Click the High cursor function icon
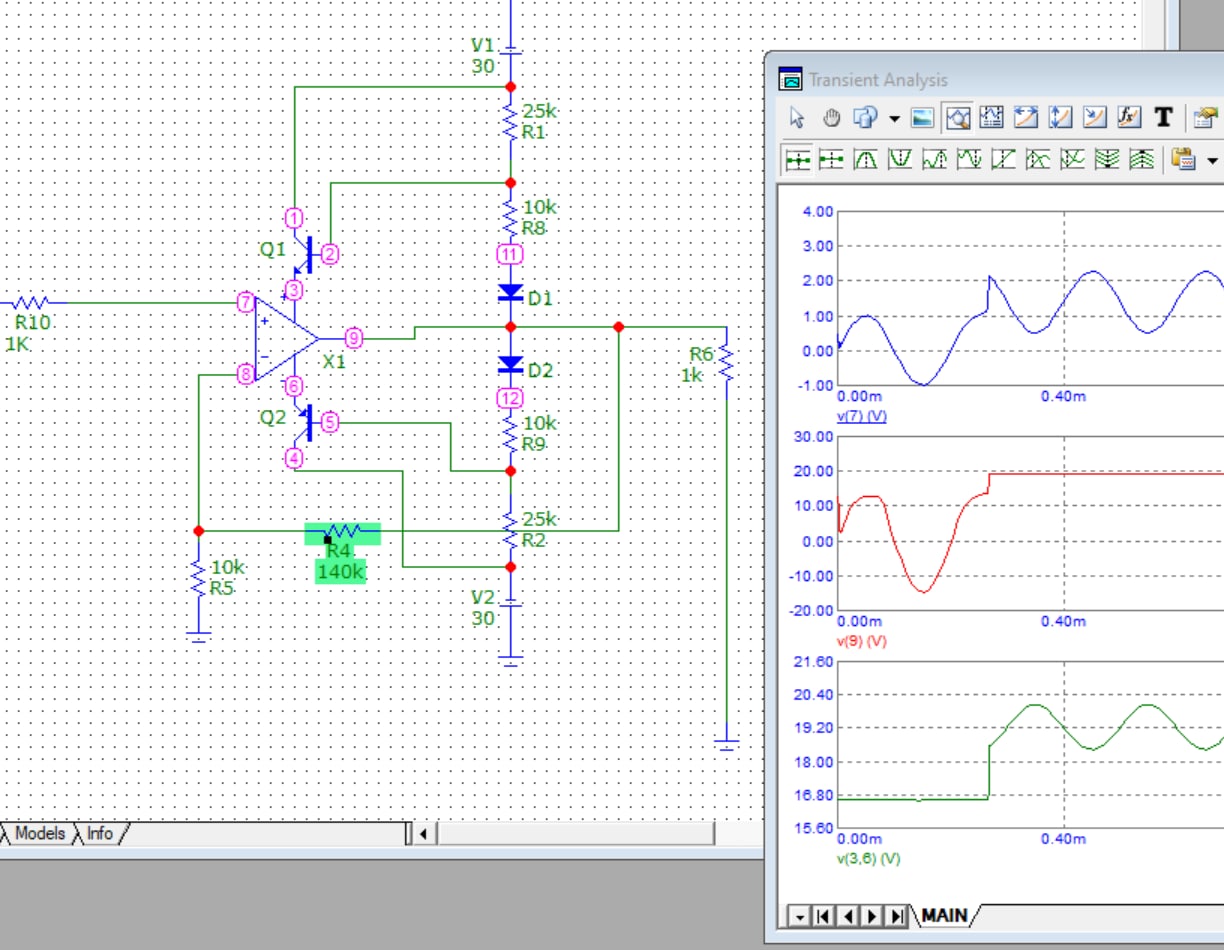The height and width of the screenshot is (950, 1224). (x=934, y=160)
